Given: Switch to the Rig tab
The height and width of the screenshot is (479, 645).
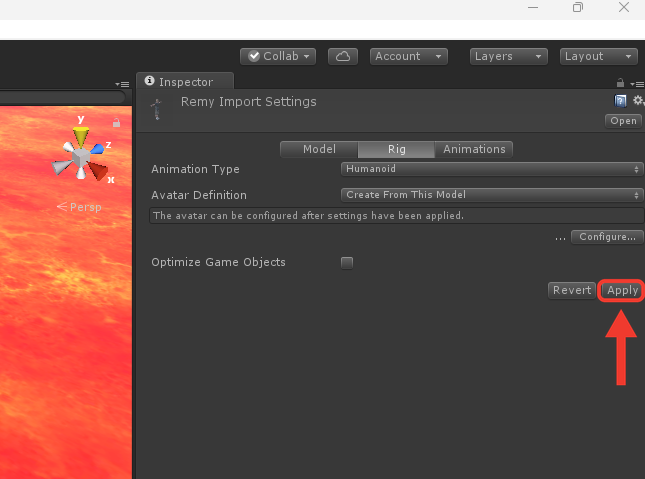Looking at the screenshot, I should (x=397, y=149).
